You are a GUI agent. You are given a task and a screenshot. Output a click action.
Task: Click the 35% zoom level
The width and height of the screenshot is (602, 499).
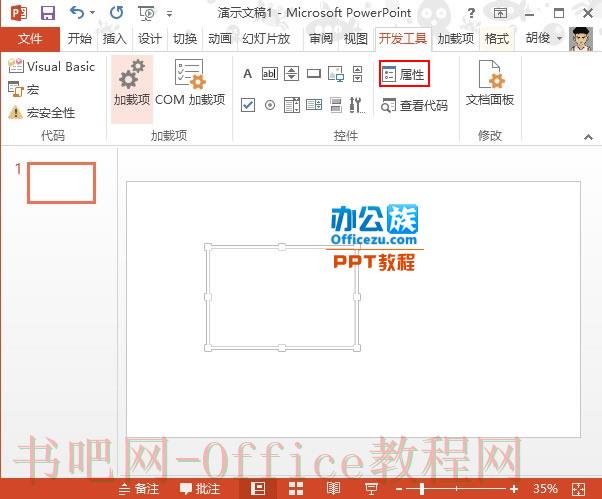coord(545,489)
